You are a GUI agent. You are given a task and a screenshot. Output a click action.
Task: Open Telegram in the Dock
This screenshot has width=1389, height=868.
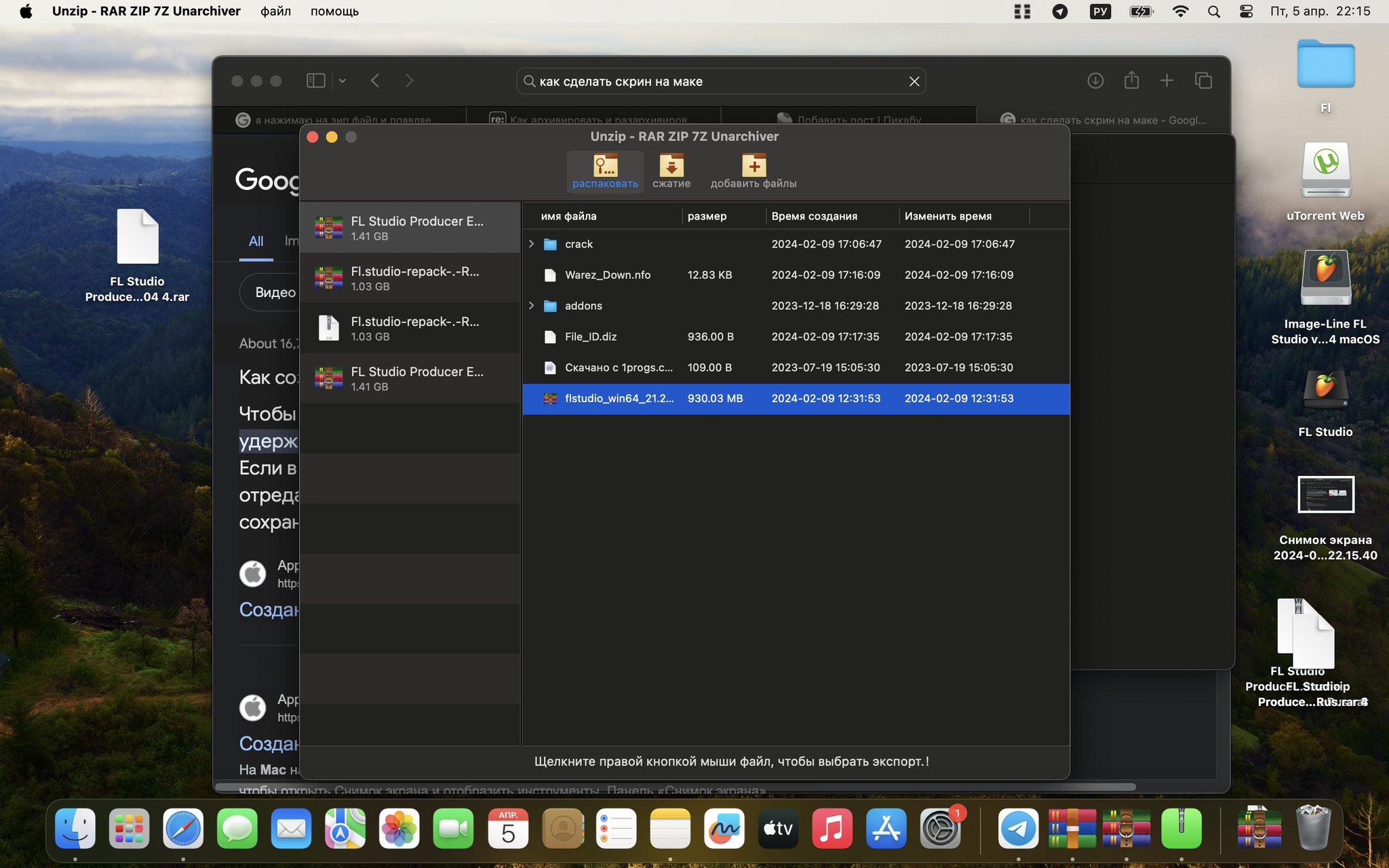(1018, 829)
